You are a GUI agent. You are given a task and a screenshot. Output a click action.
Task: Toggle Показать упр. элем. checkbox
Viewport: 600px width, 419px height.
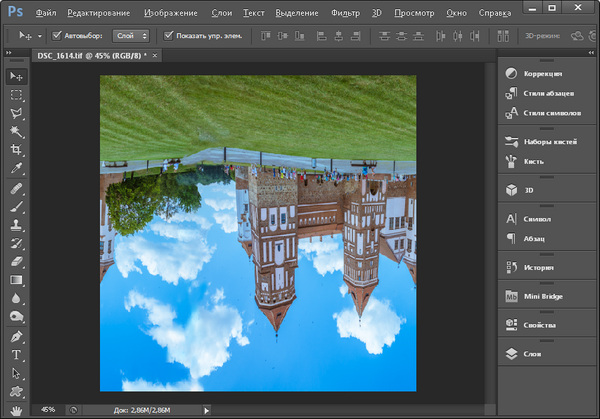point(168,36)
